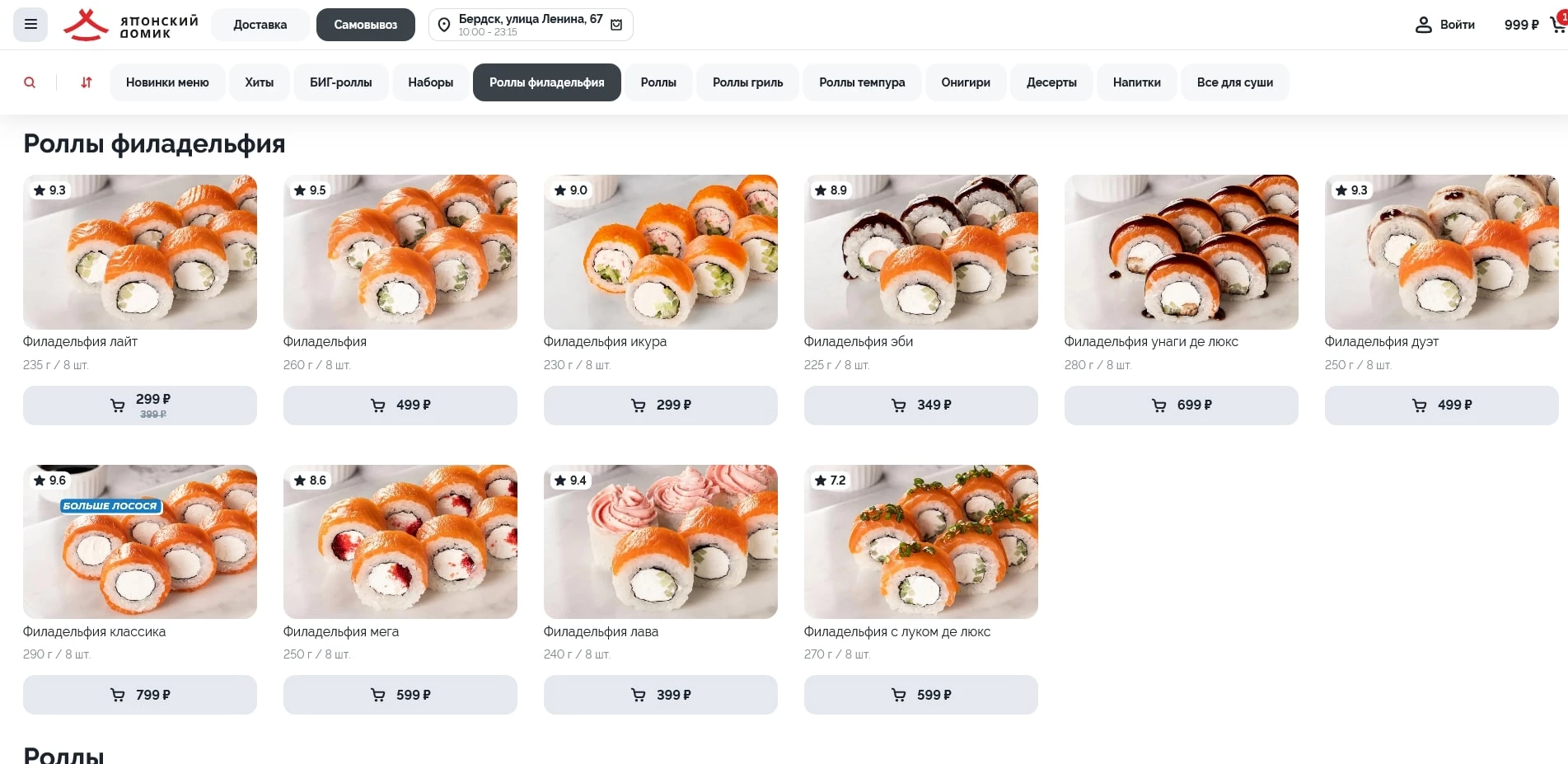Viewport: 1568px width, 764px height.
Task: Click the user profile icon
Action: (1423, 25)
